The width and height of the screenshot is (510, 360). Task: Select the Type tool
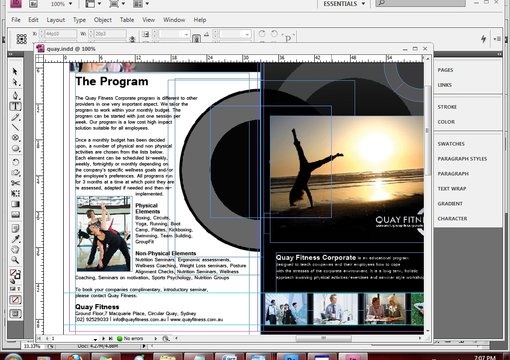pyautogui.click(x=15, y=106)
